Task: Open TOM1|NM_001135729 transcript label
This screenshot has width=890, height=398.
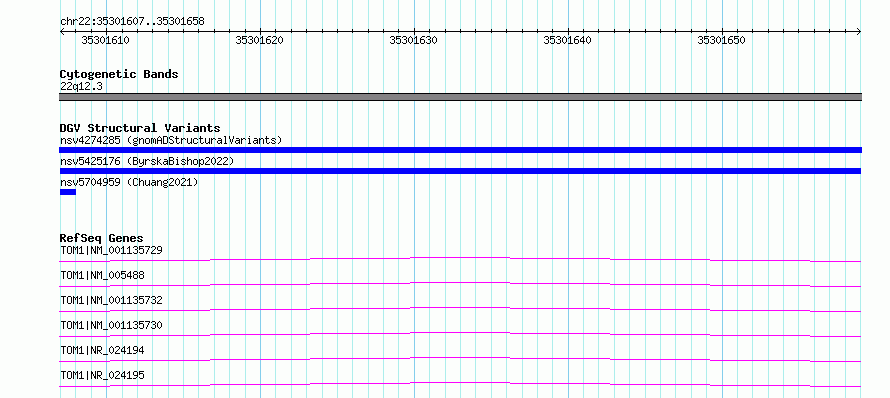Action: pyautogui.click(x=112, y=250)
